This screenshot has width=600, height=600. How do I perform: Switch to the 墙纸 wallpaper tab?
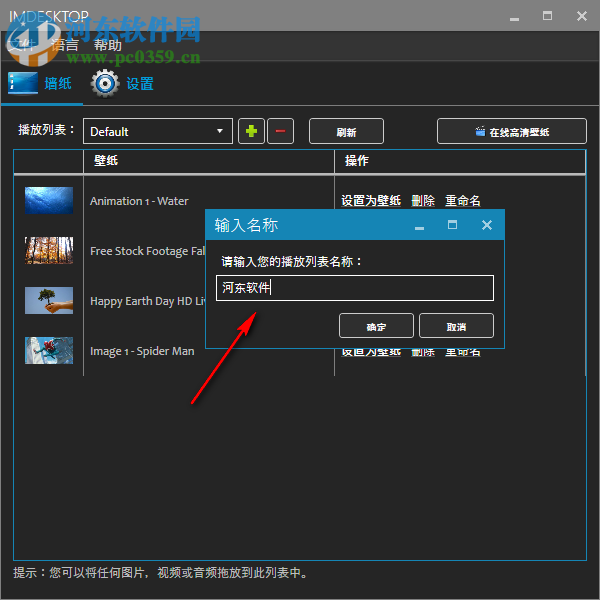point(40,83)
